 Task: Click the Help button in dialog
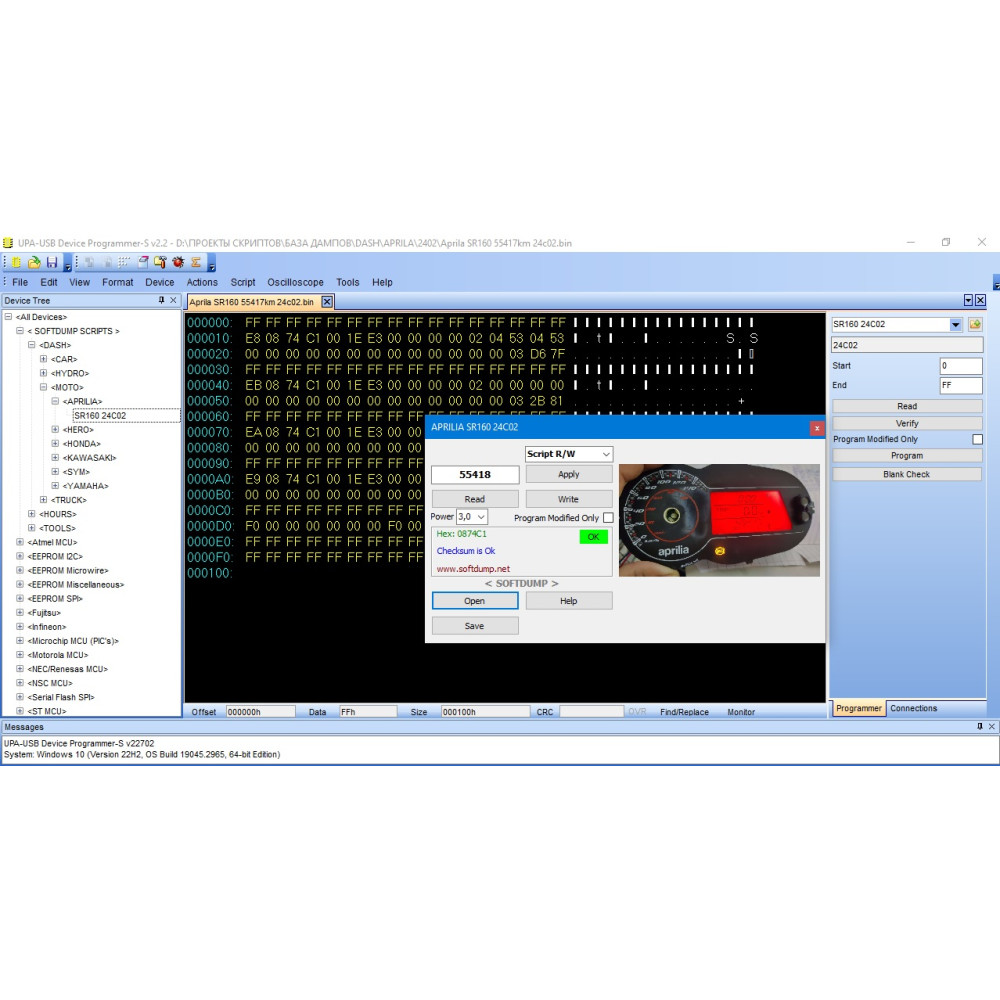point(568,601)
